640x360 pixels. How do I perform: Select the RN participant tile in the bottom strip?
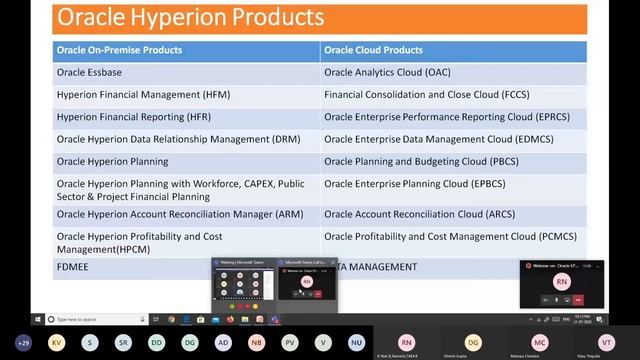coord(406,343)
